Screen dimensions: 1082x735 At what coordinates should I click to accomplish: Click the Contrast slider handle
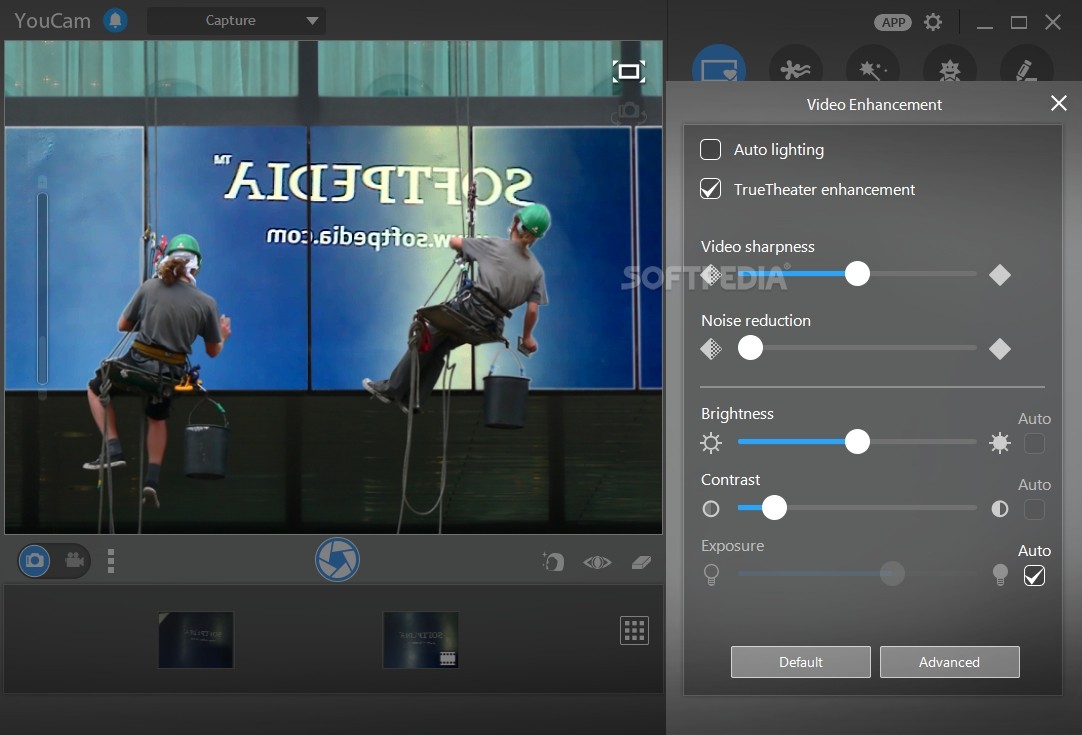pos(774,508)
